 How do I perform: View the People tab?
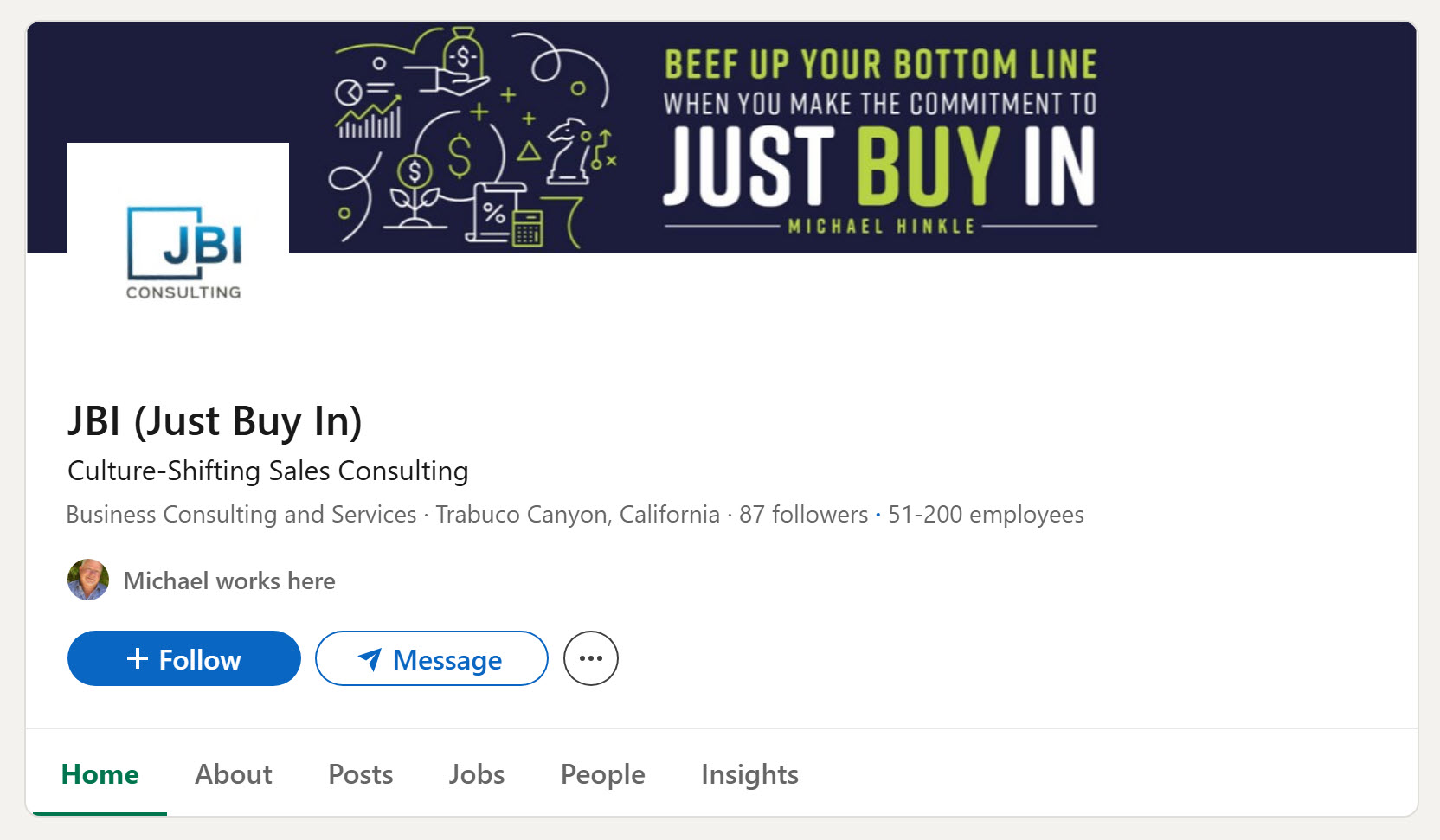click(x=603, y=774)
